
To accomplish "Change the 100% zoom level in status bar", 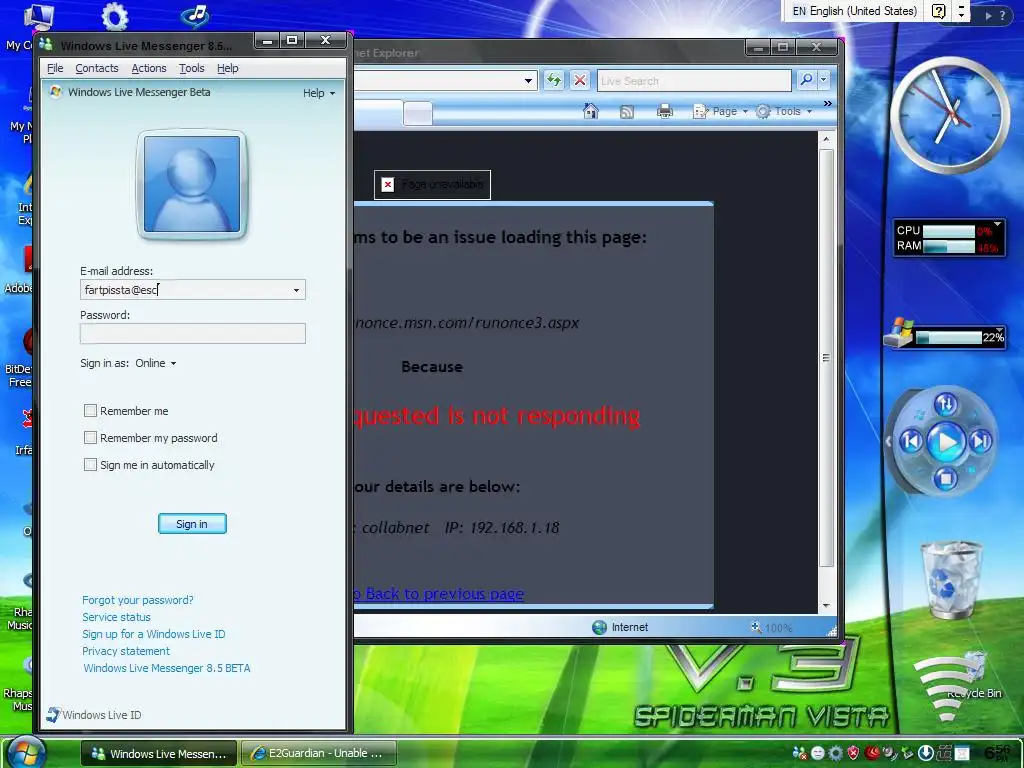I will [x=772, y=628].
